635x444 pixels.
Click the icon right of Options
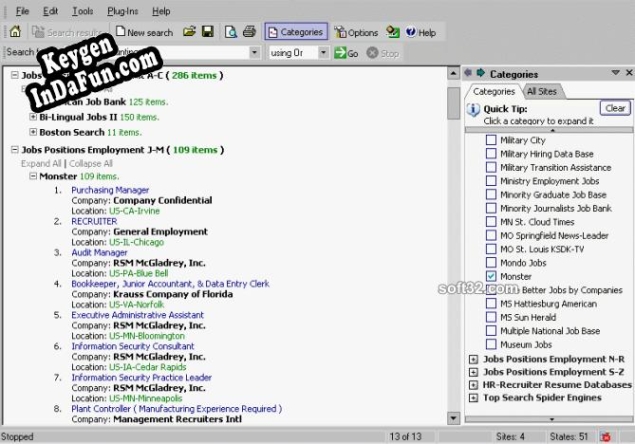click(392, 32)
